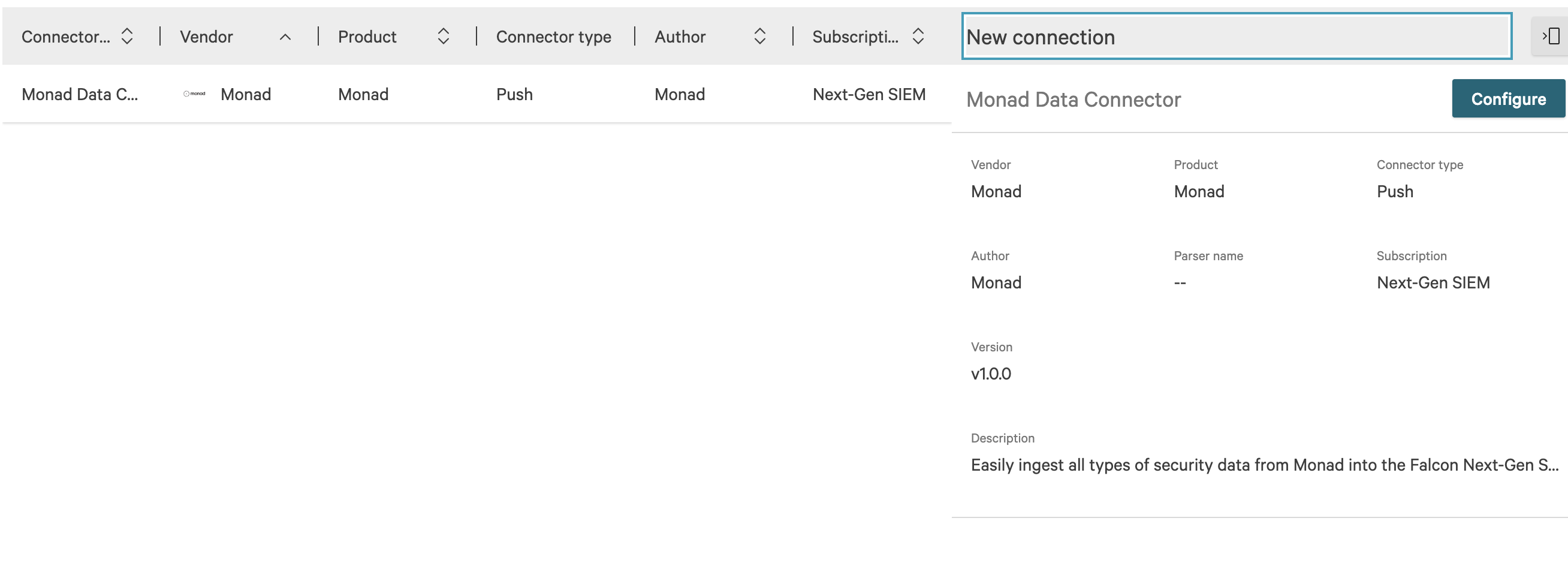Click the Monad Data Connector panel heading
Screen dimensions: 1568x566
tap(1073, 99)
